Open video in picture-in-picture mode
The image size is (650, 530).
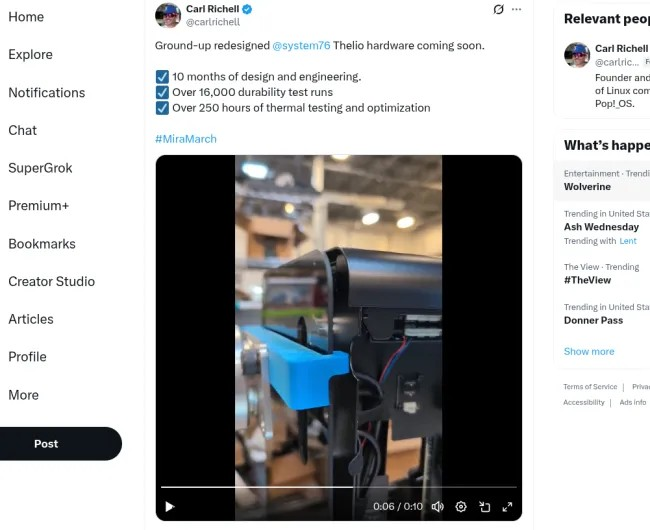click(x=484, y=507)
